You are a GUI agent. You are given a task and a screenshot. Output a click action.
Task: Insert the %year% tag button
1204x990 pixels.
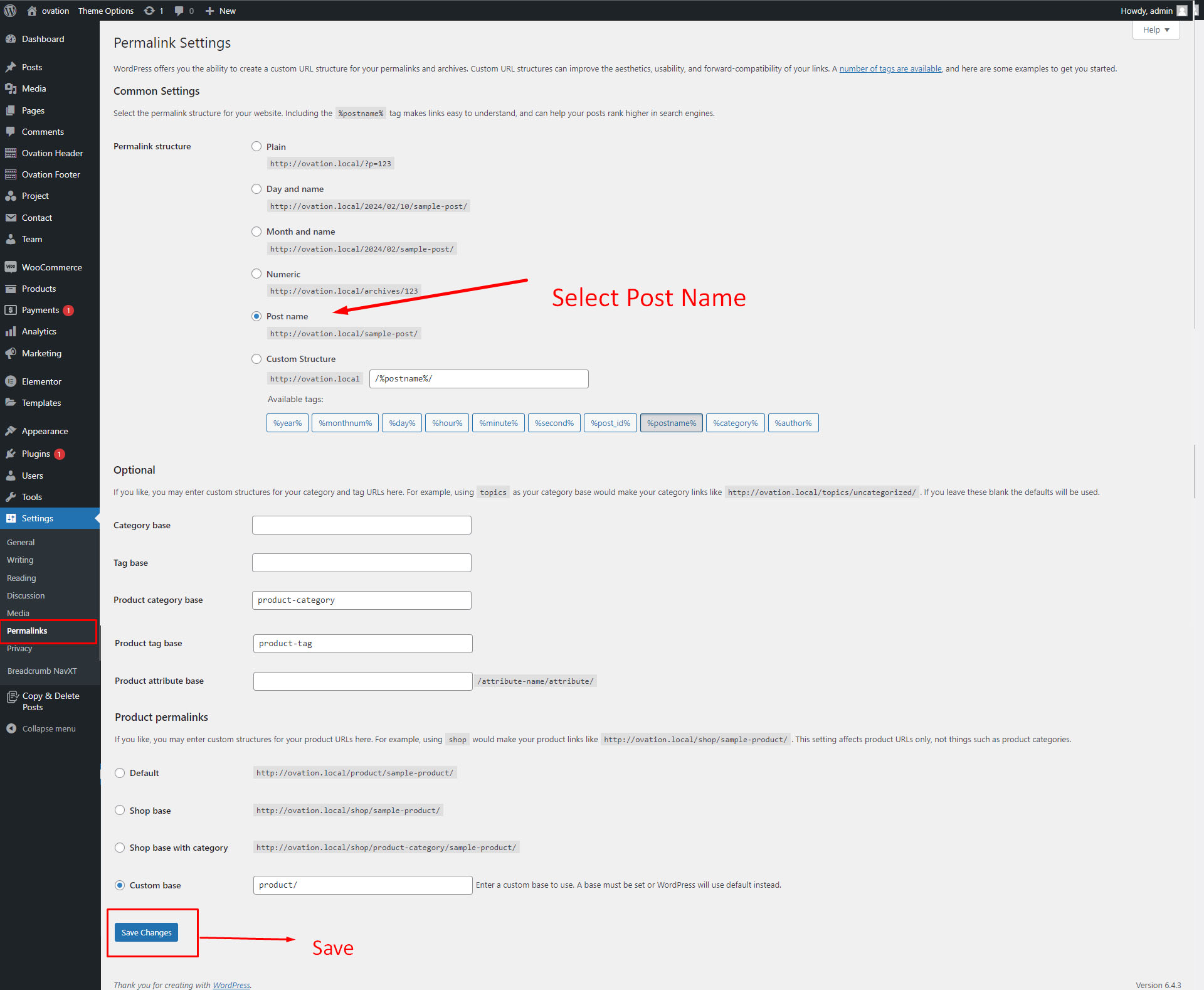point(287,423)
